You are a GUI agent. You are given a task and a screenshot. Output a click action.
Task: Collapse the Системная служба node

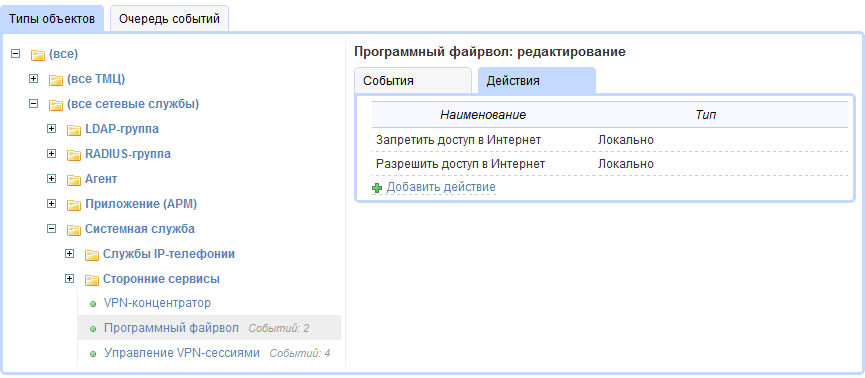point(52,228)
